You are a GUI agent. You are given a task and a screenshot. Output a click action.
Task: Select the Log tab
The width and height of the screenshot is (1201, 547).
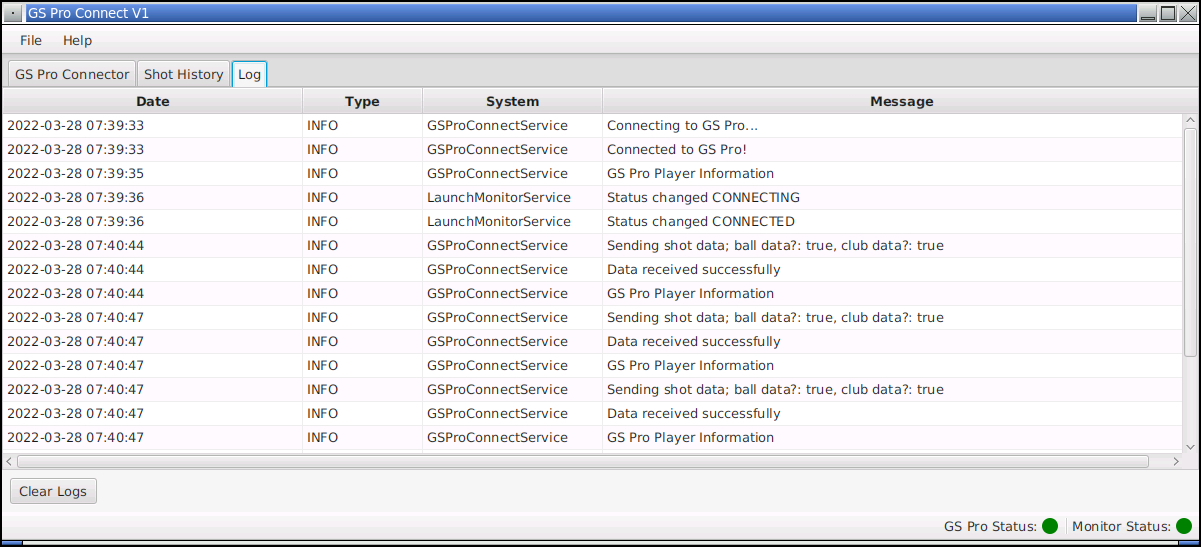[x=249, y=74]
